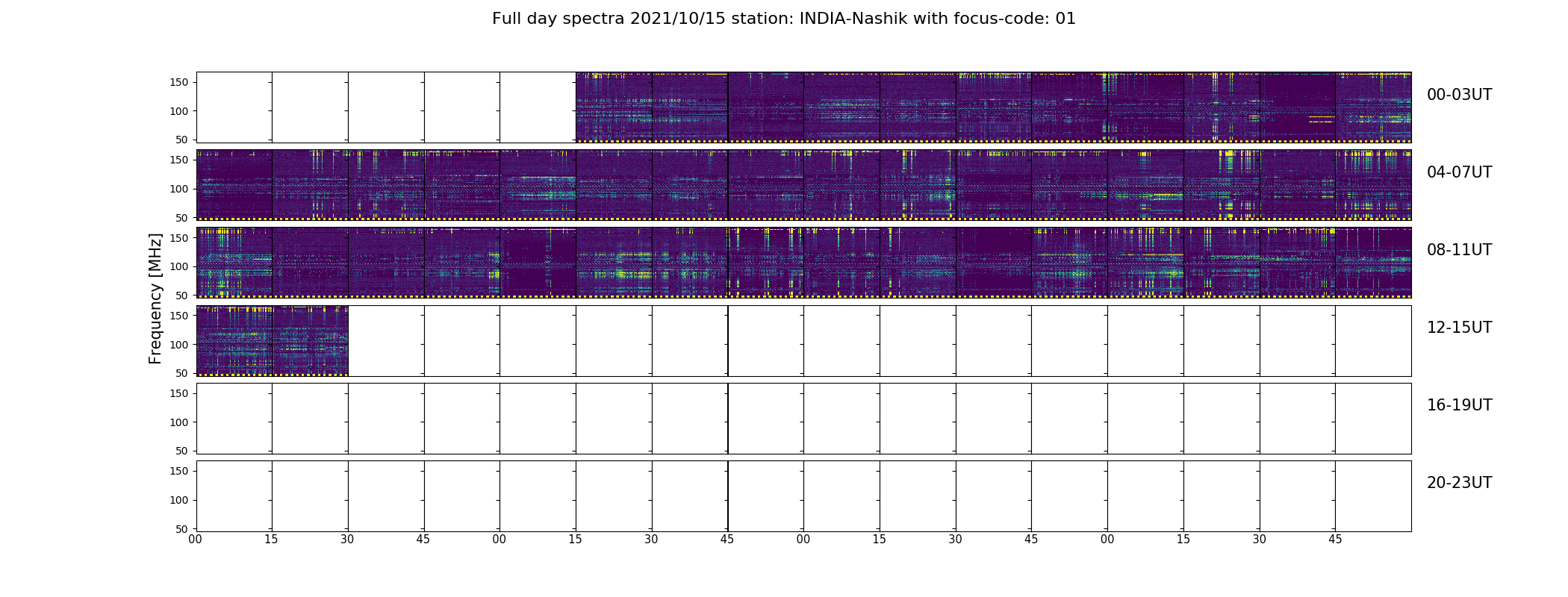Click the 150 tick label of the 20-23UT row

click(180, 471)
